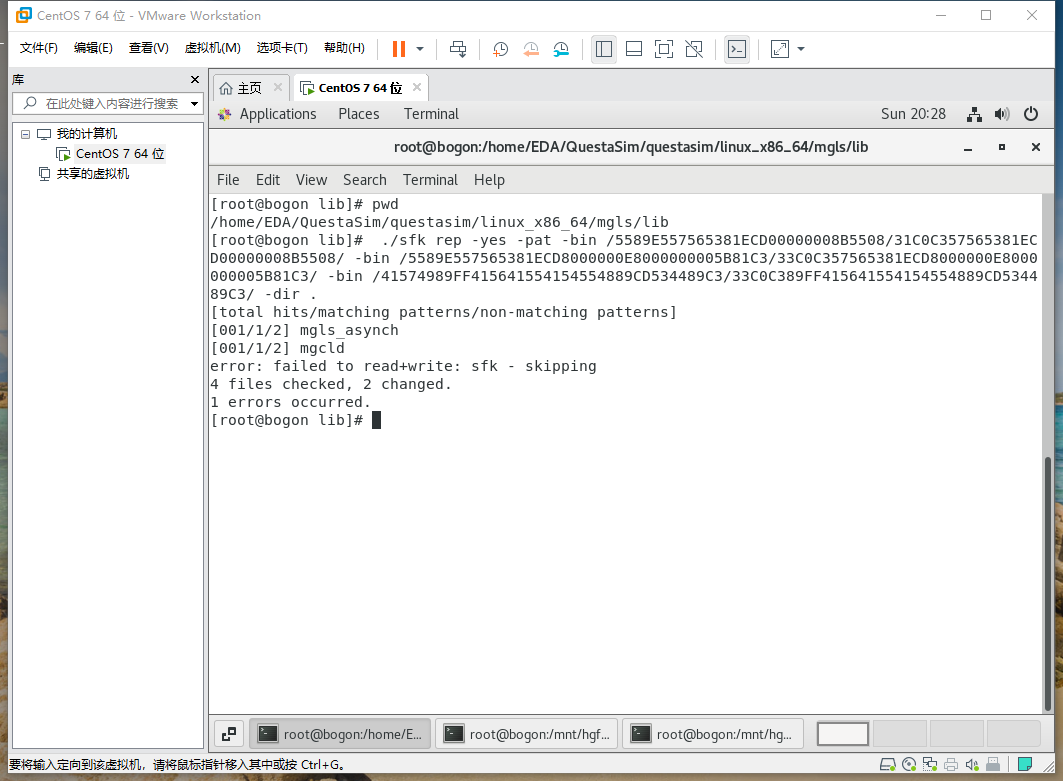Open the Terminal app menu in top bar
This screenshot has width=1063, height=781.
tap(431, 114)
